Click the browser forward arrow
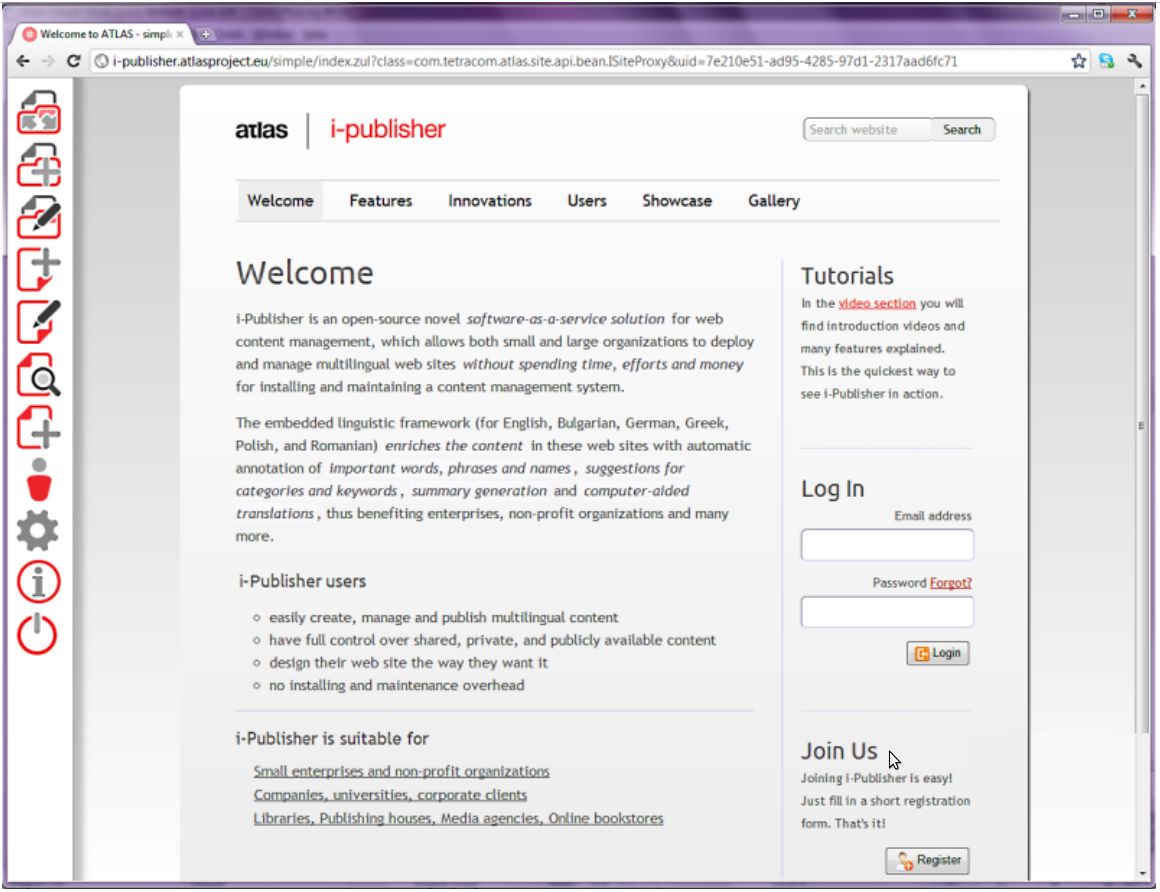 pyautogui.click(x=48, y=61)
